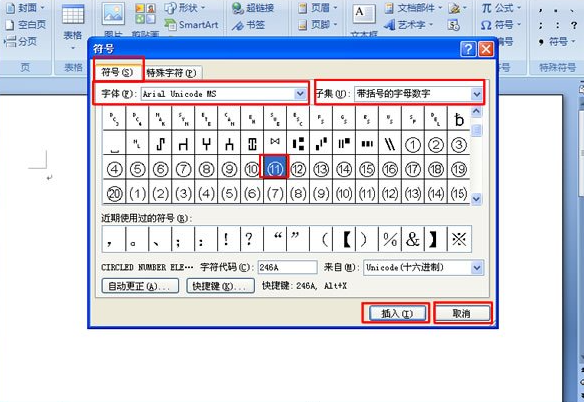584x402 pixels.
Task: Click the Omega symbol (符号) icon
Action: tap(486, 25)
